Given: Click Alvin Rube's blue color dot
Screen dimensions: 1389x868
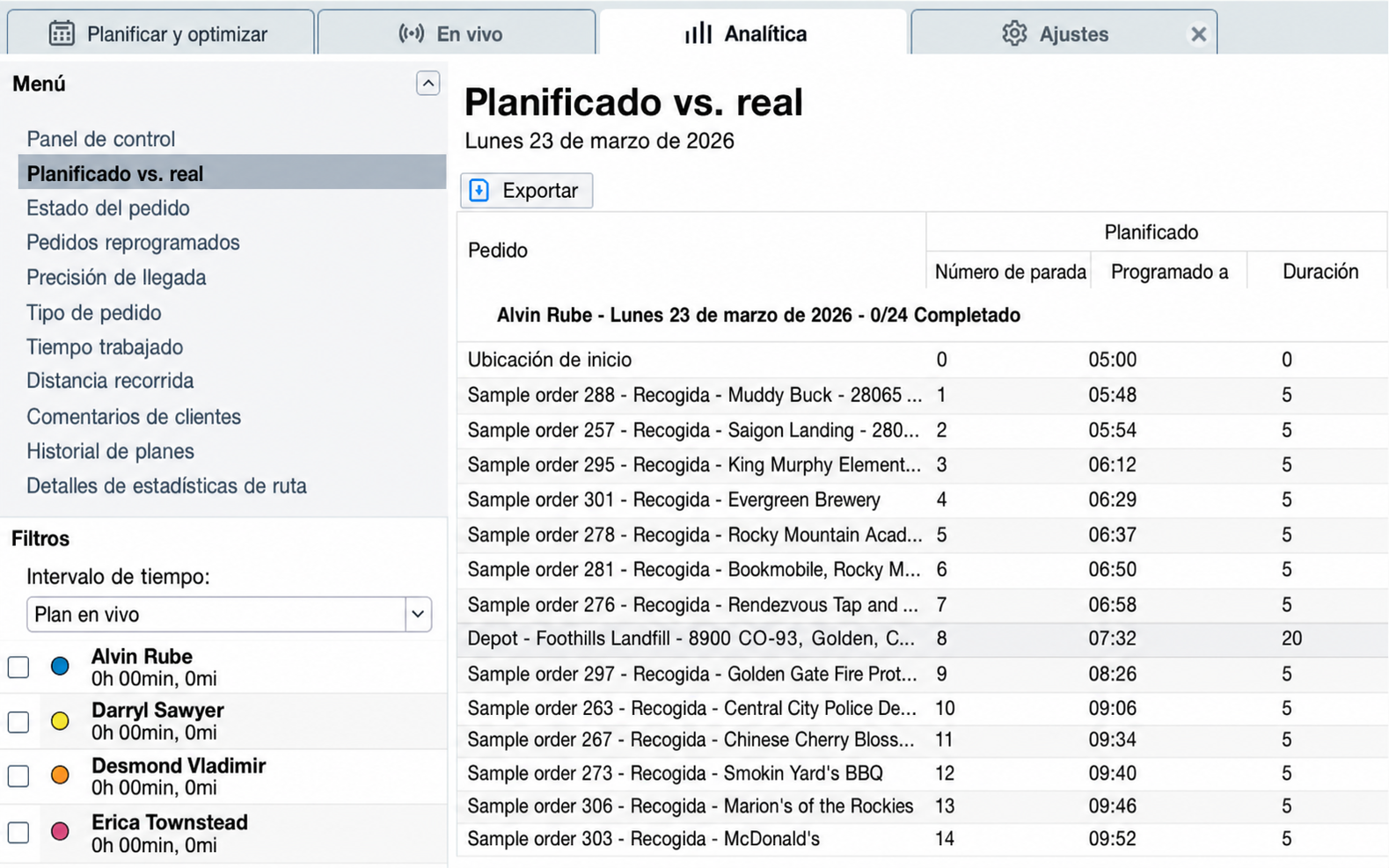Looking at the screenshot, I should click(x=60, y=667).
